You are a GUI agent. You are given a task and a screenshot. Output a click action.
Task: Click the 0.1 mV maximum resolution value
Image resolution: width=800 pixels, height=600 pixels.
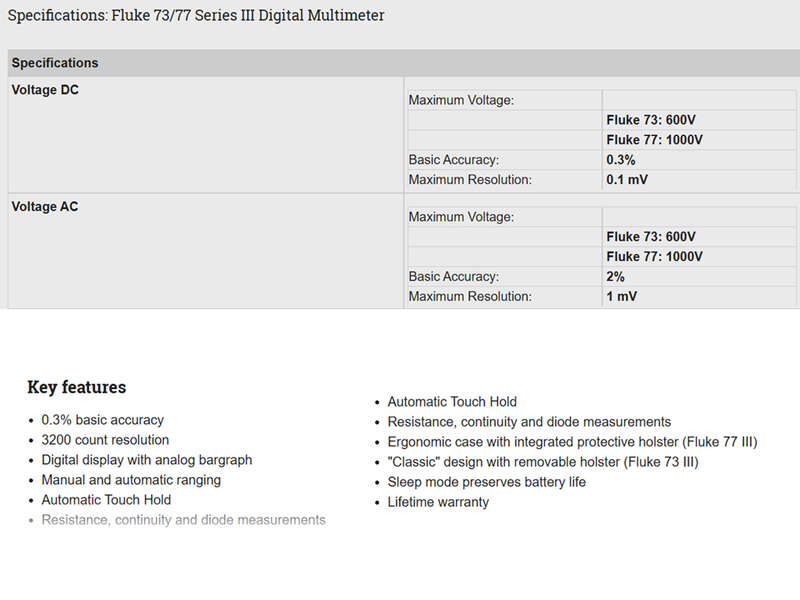coord(627,180)
